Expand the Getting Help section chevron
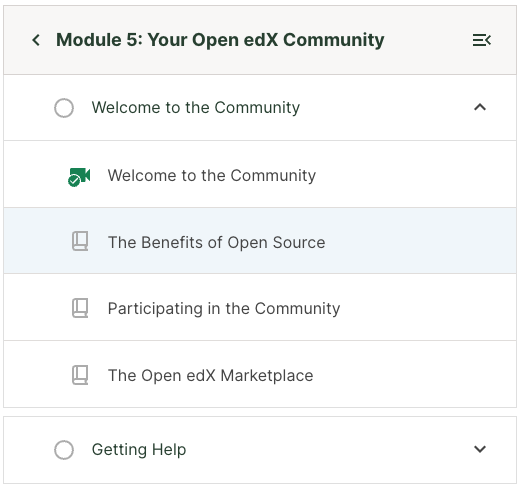The height and width of the screenshot is (490, 521). [x=480, y=449]
